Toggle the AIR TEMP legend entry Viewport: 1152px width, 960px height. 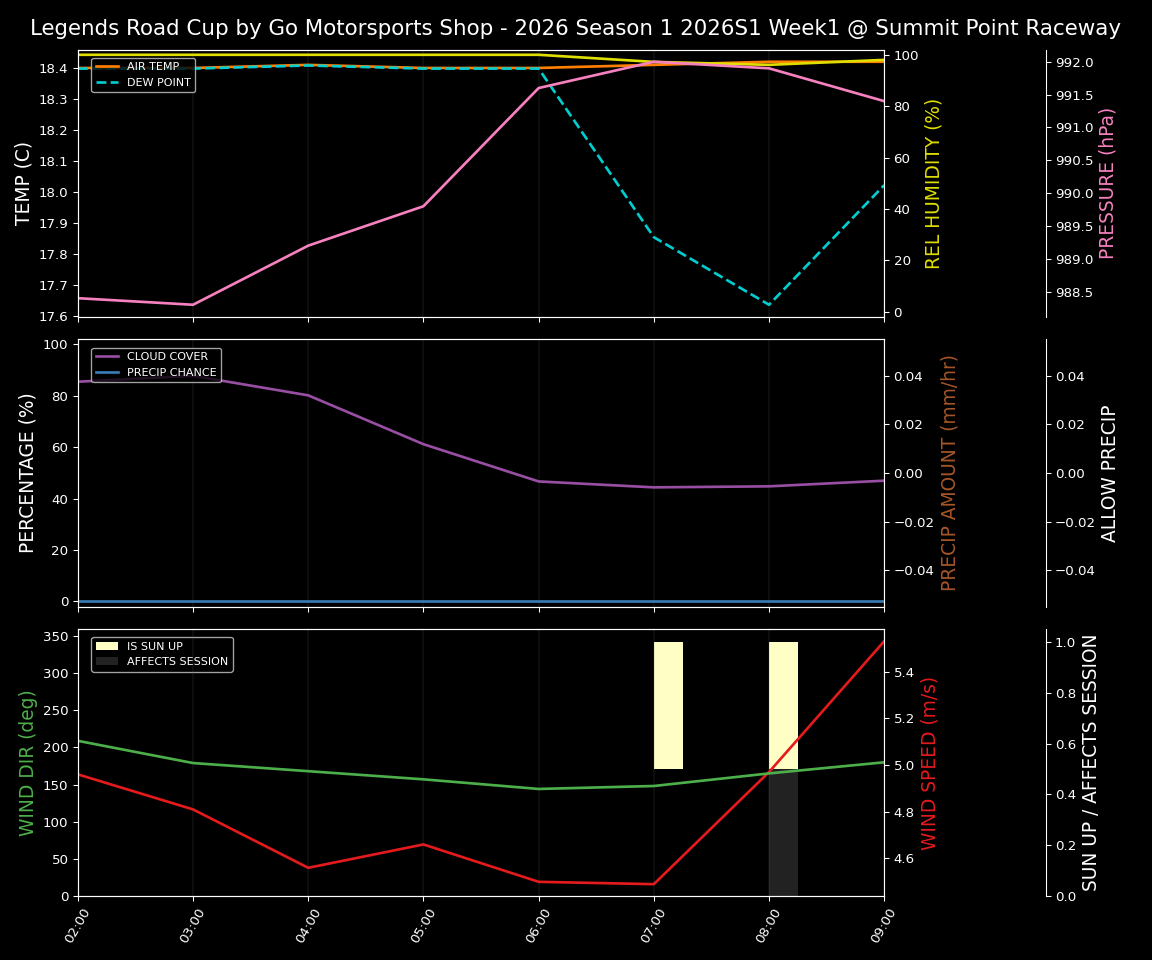pyautogui.click(x=151, y=65)
